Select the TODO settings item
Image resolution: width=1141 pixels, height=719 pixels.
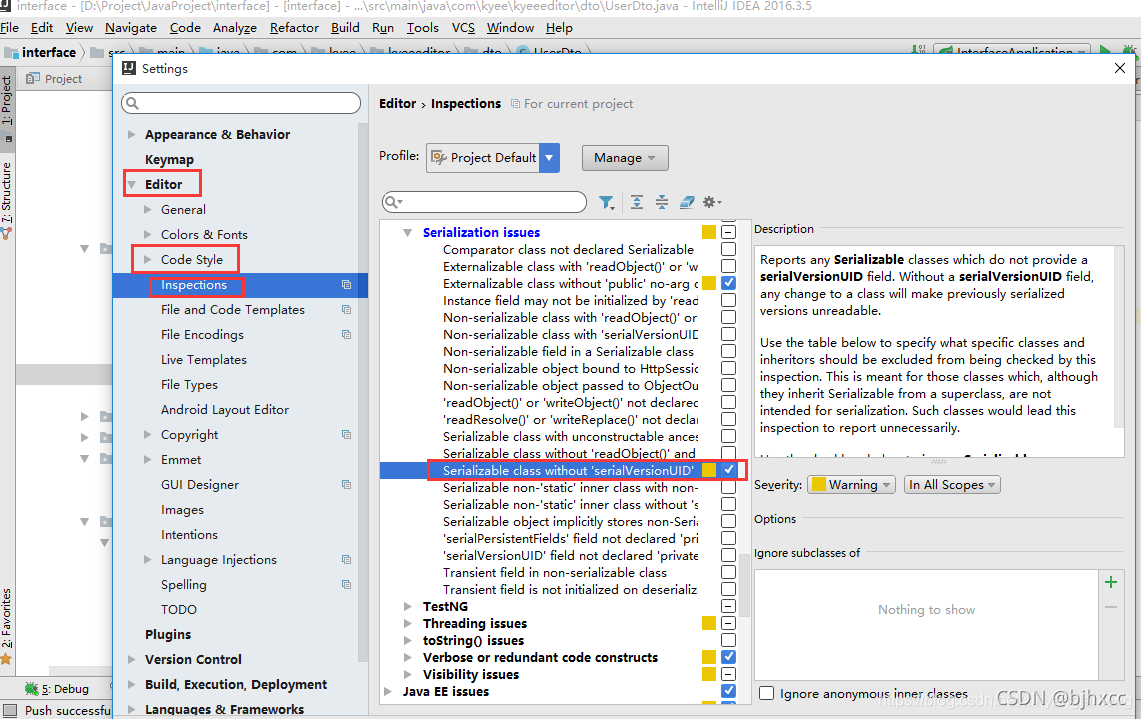coord(179,610)
